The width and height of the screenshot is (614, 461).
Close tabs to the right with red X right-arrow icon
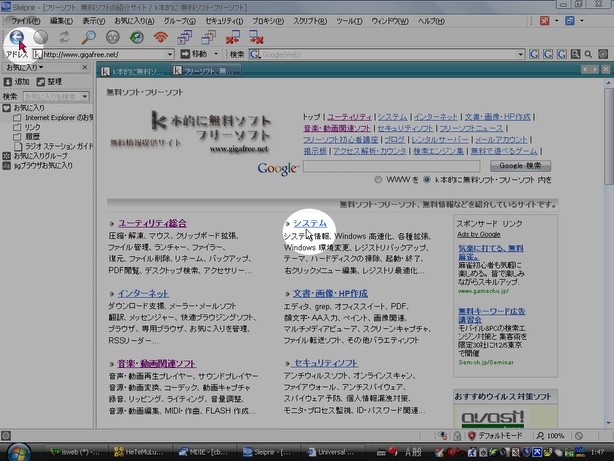pos(256,37)
